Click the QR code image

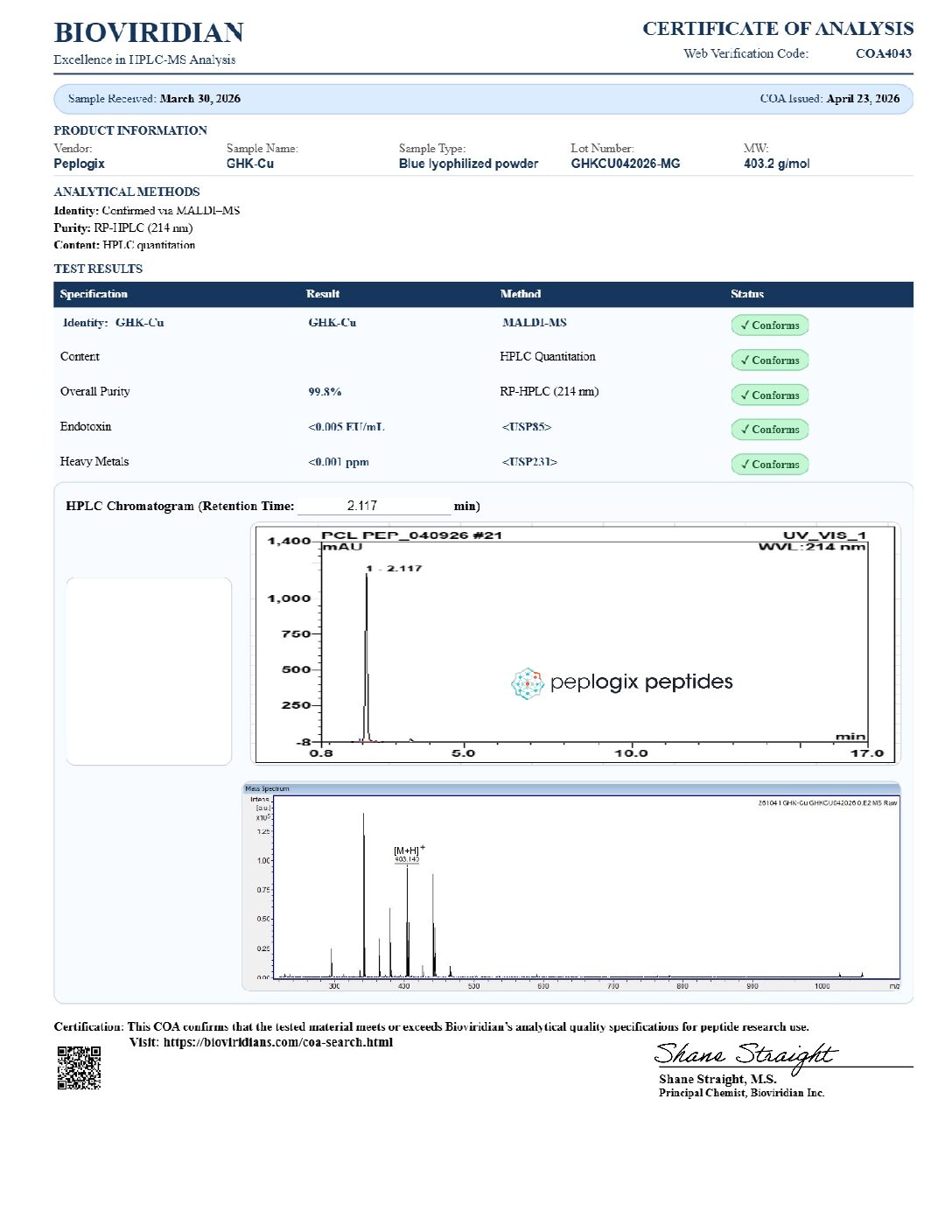pos(79,1067)
